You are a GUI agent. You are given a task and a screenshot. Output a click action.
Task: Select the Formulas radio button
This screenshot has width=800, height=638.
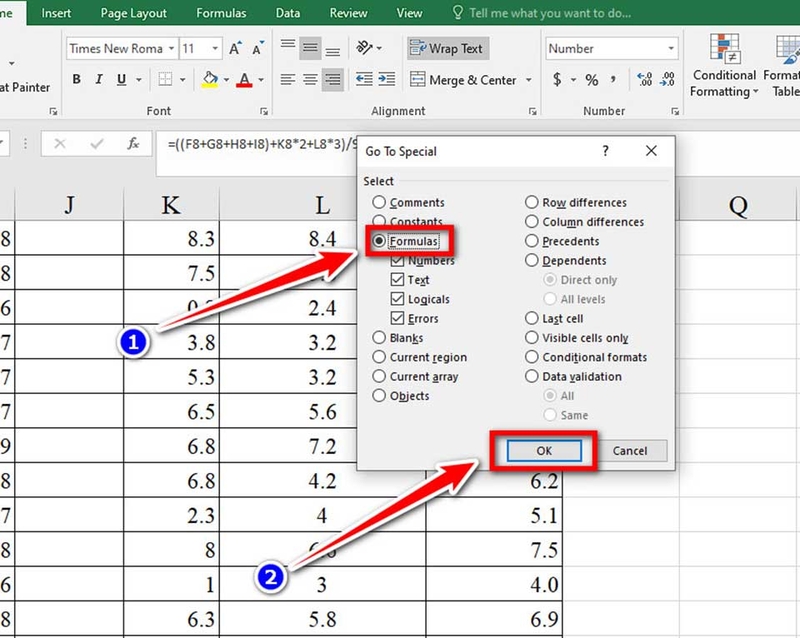click(381, 240)
